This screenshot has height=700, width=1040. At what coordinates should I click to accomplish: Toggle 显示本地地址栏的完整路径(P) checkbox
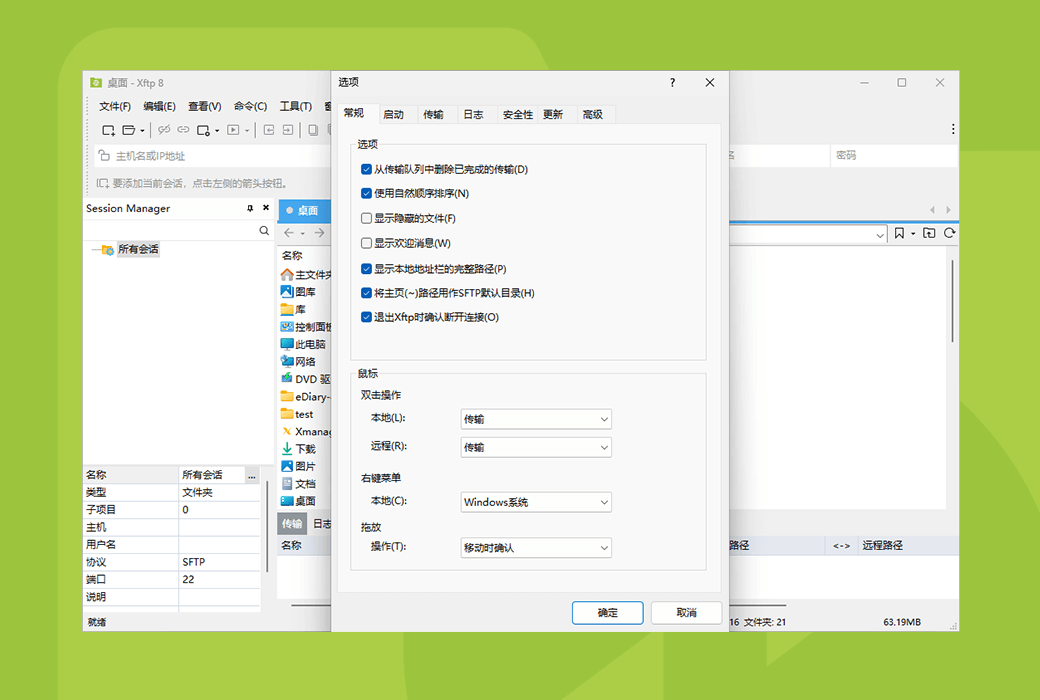coord(366,269)
